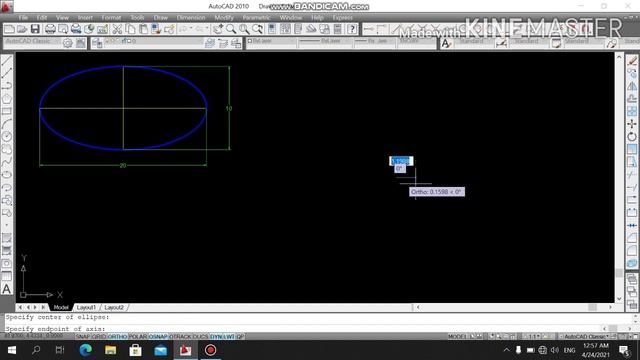
Task: Select the Spline tool in Draw toolbar
Action: point(7,162)
